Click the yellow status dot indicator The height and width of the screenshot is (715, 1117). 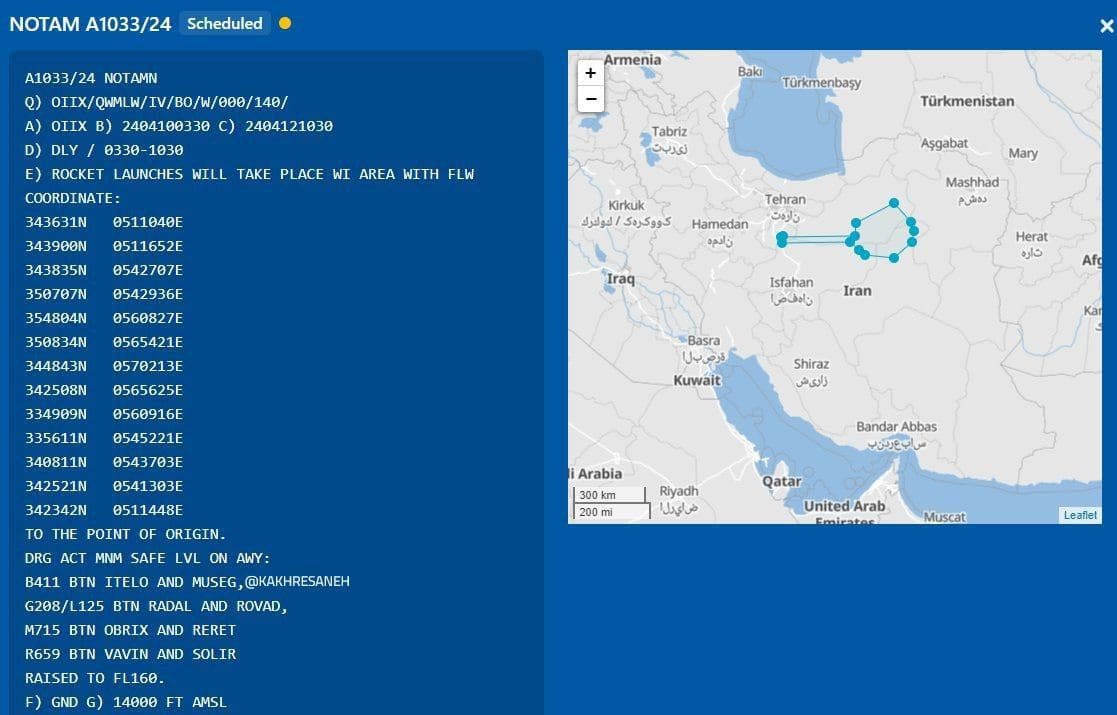pyautogui.click(x=285, y=23)
